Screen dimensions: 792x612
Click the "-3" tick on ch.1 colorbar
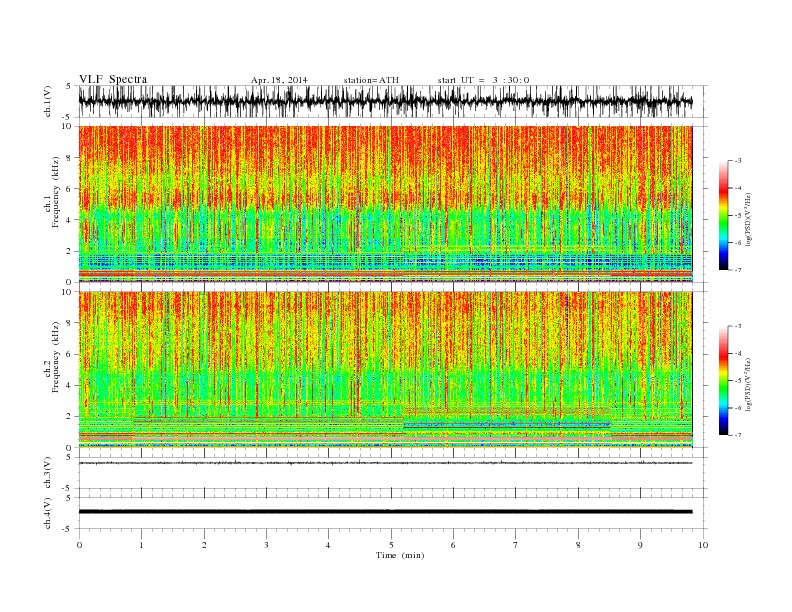737,161
